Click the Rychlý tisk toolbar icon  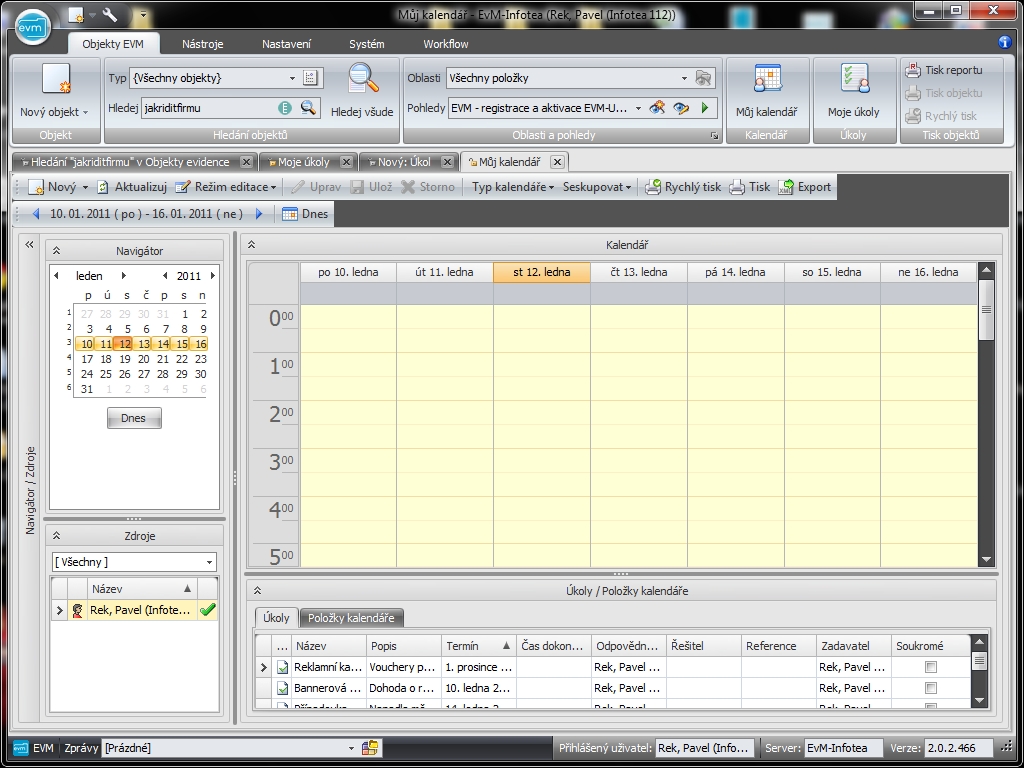pyautogui.click(x=653, y=187)
